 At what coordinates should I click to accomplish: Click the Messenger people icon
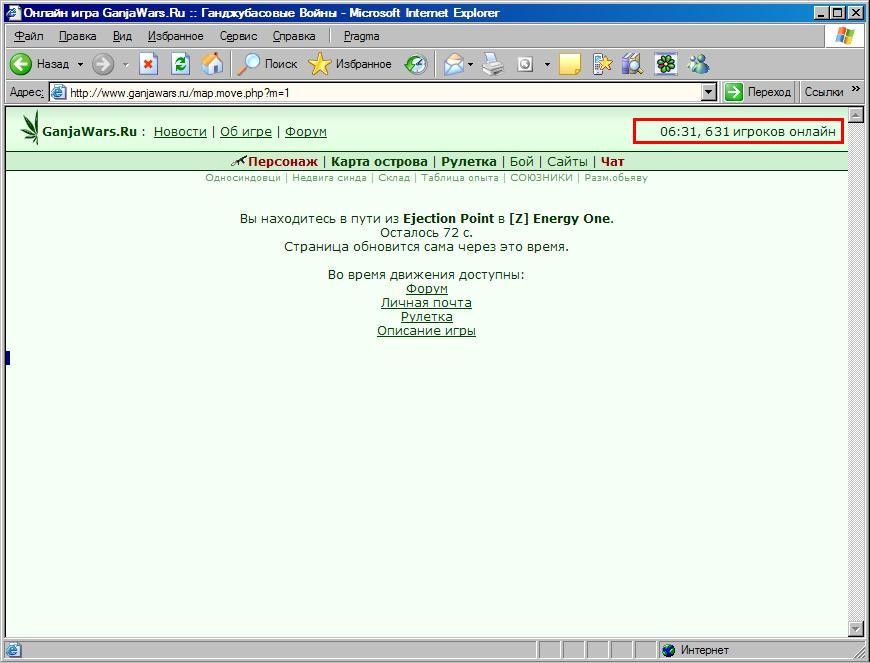[698, 64]
